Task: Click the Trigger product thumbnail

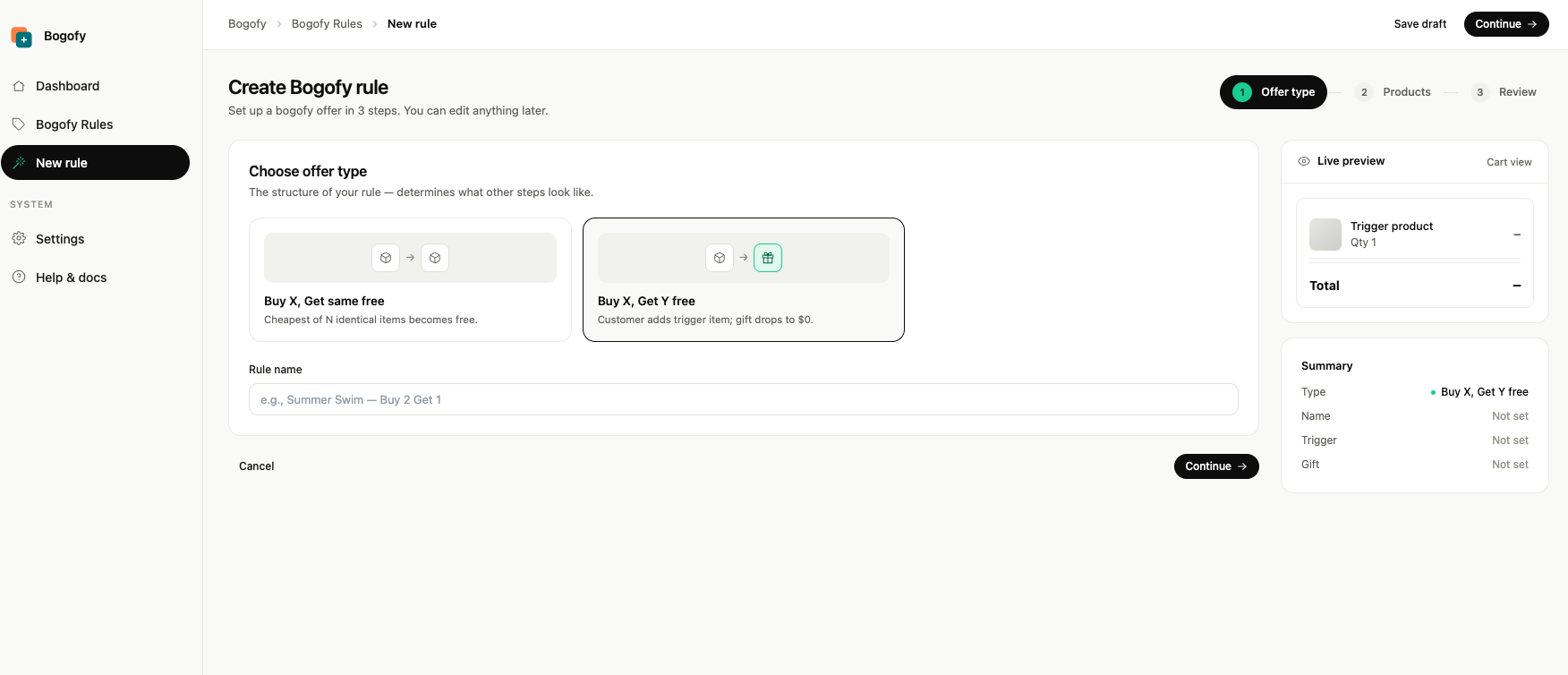Action: tap(1325, 235)
